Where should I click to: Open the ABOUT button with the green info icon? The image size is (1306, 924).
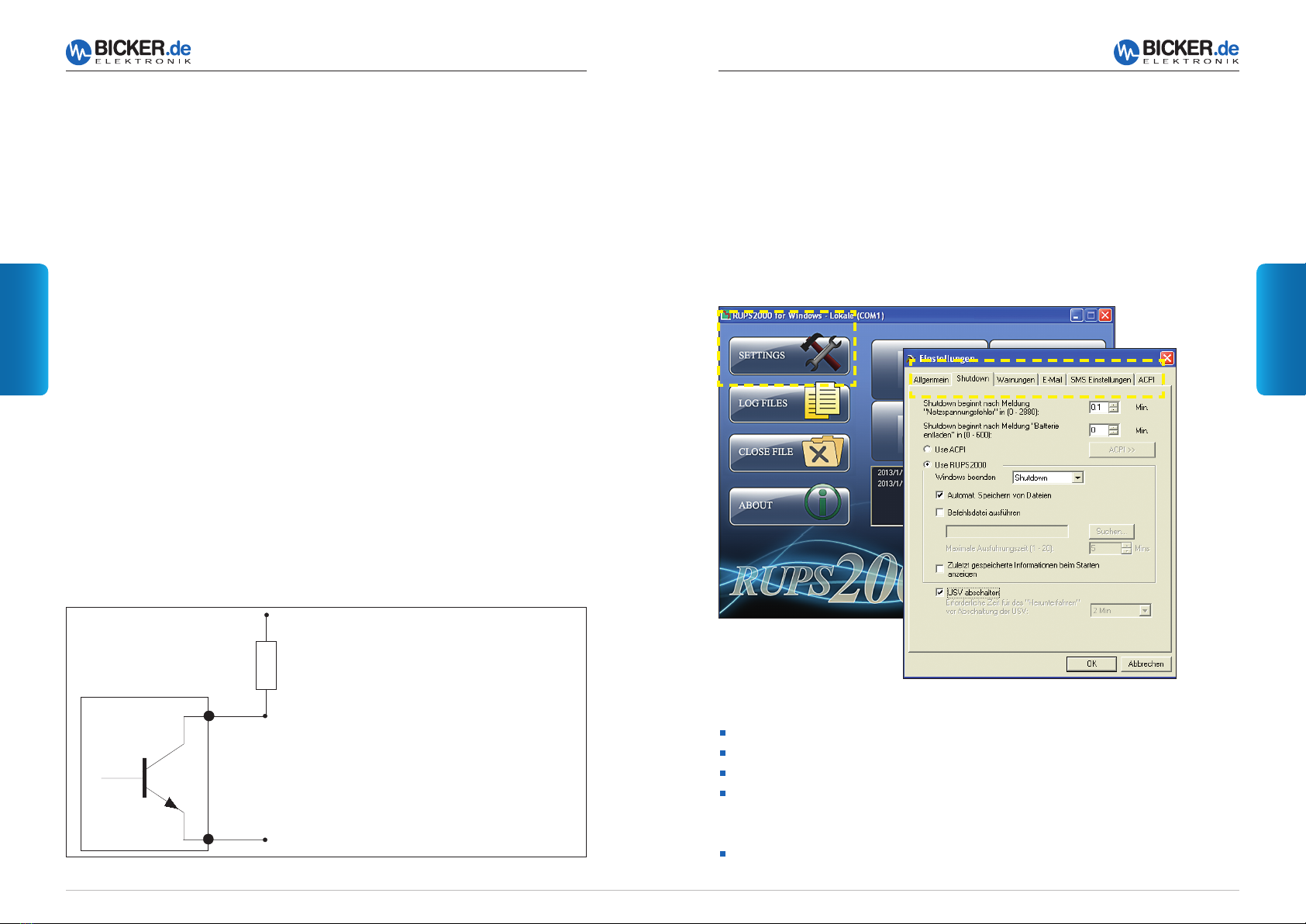[x=789, y=505]
